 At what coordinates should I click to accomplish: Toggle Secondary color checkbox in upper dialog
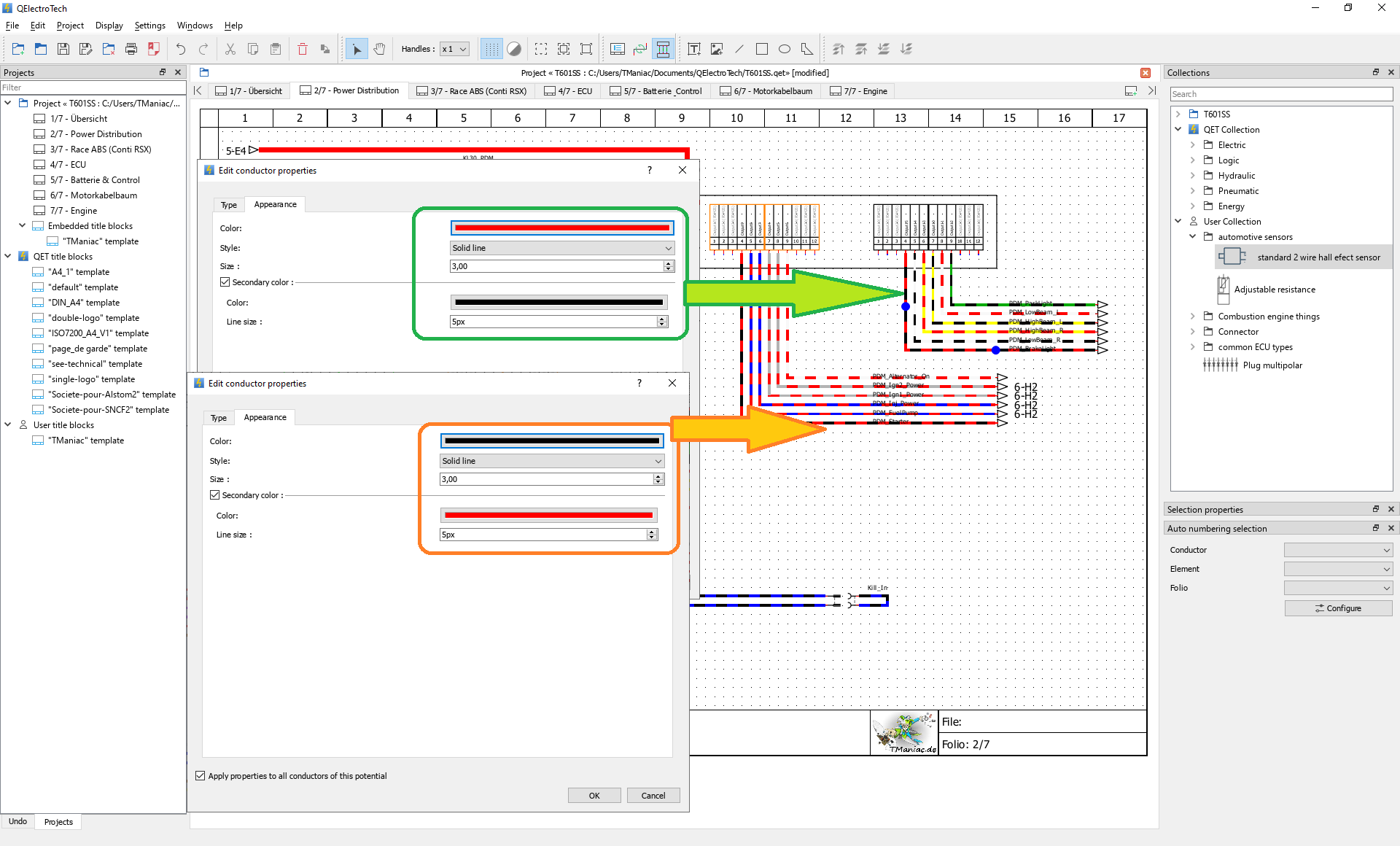pos(225,282)
